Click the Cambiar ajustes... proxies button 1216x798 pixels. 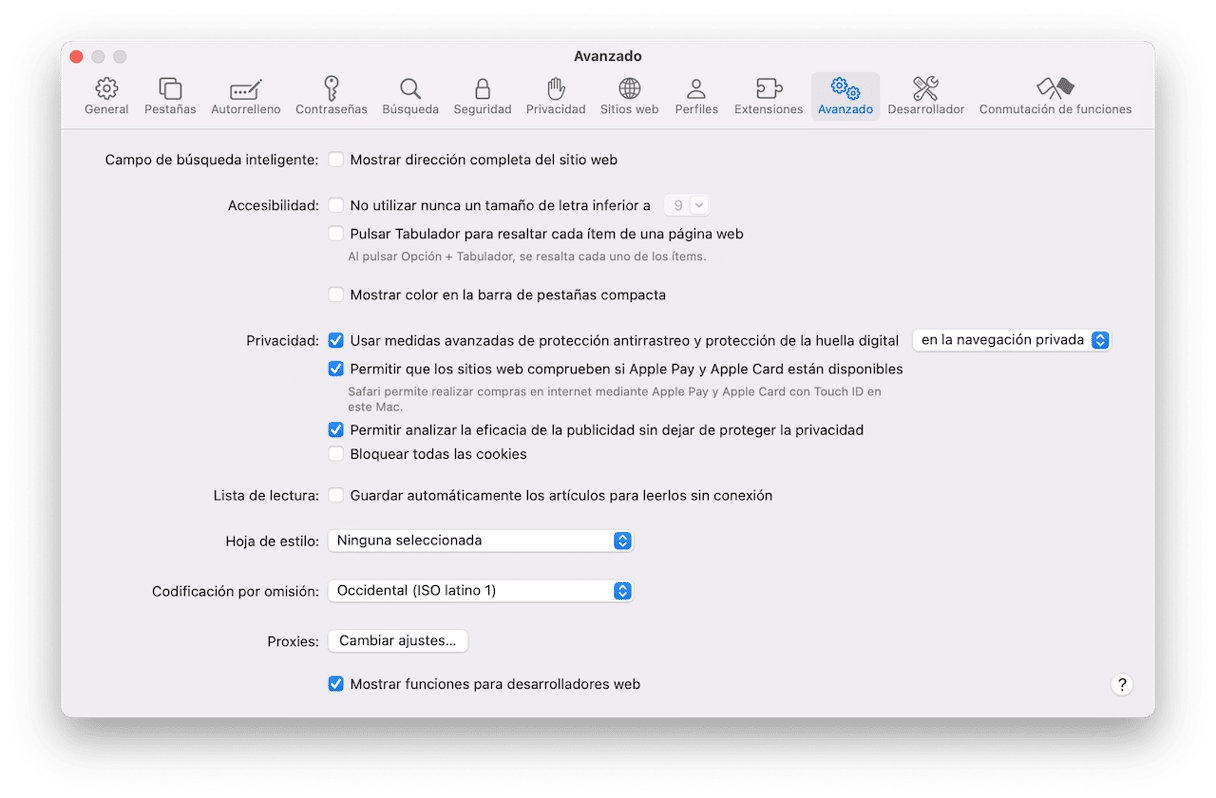click(398, 641)
